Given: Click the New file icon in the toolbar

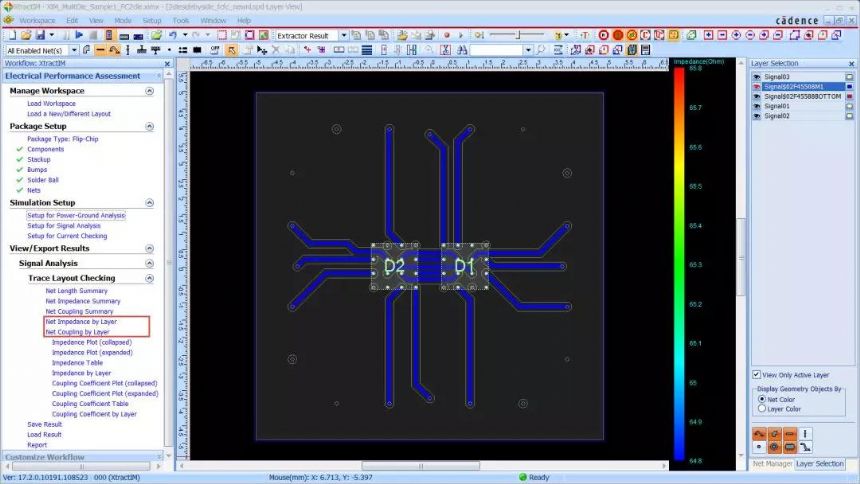Looking at the screenshot, I should tap(13, 35).
